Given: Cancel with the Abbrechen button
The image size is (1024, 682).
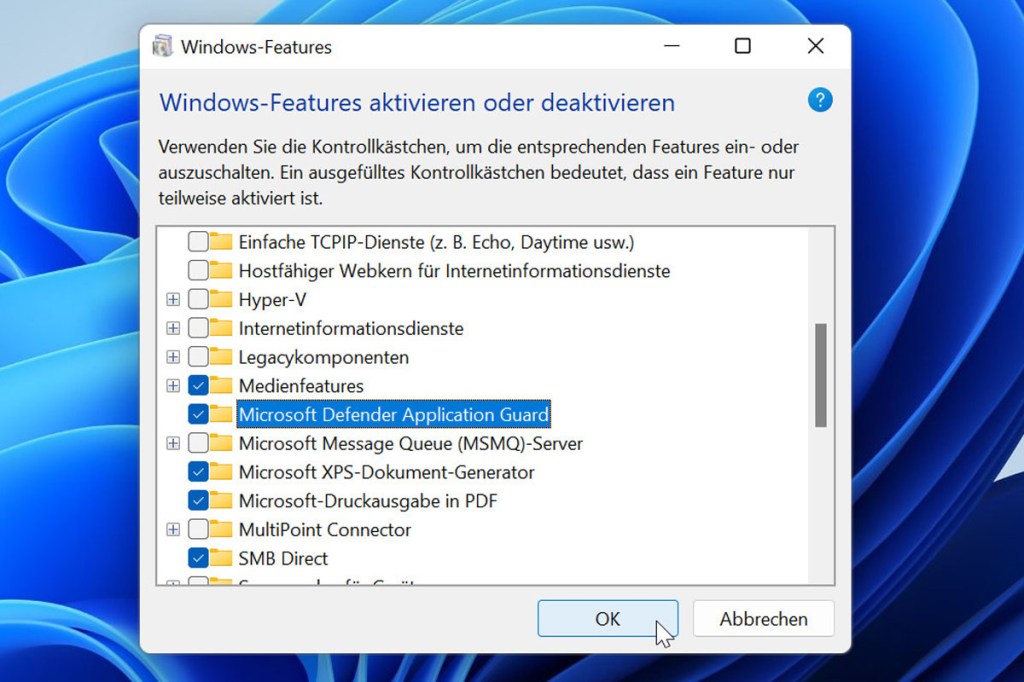Looking at the screenshot, I should click(x=763, y=618).
